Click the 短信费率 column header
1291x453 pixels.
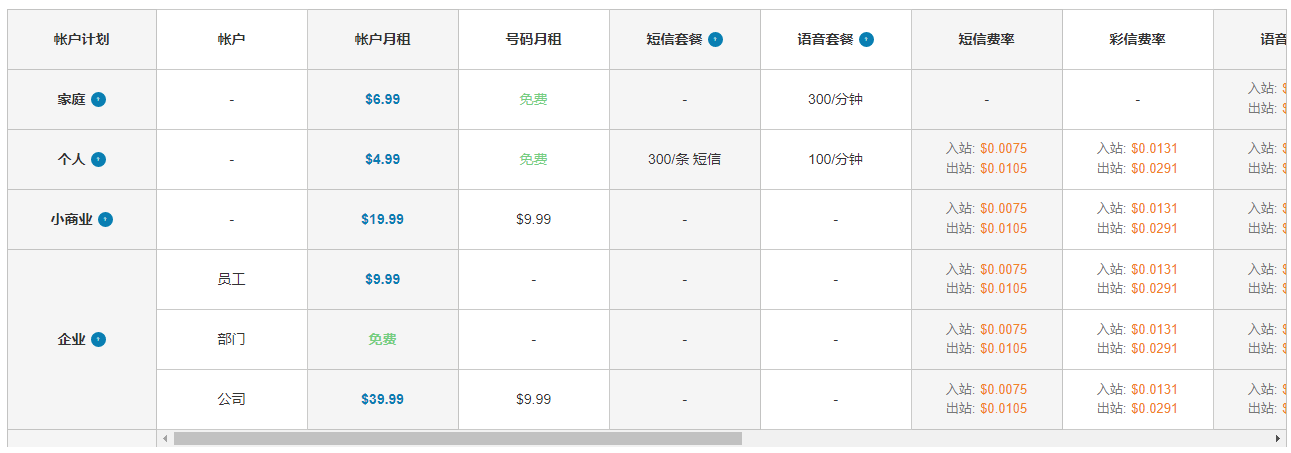[986, 40]
